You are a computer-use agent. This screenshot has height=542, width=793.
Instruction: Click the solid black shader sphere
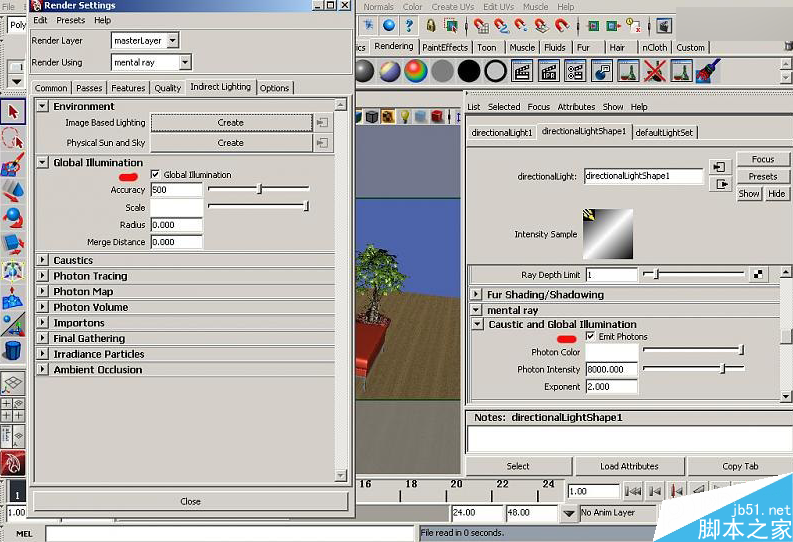point(469,71)
